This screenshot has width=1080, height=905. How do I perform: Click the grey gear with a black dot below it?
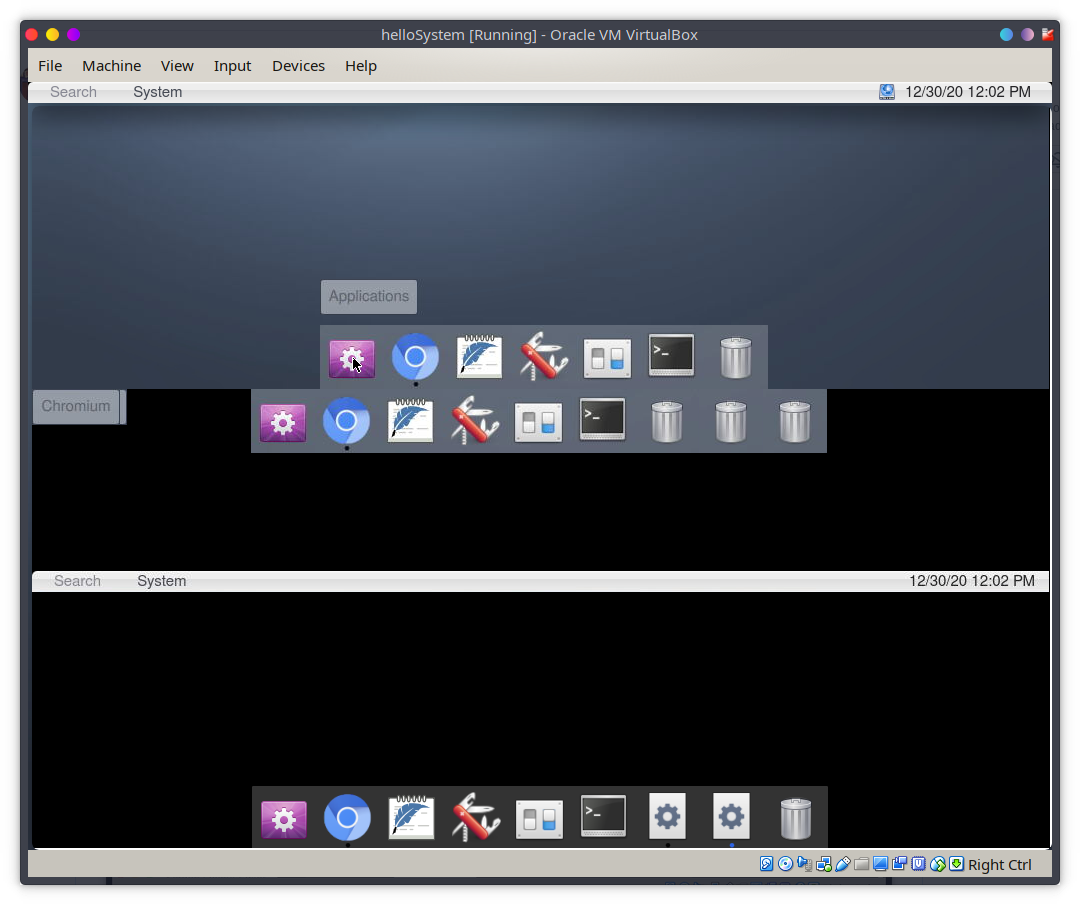667,817
